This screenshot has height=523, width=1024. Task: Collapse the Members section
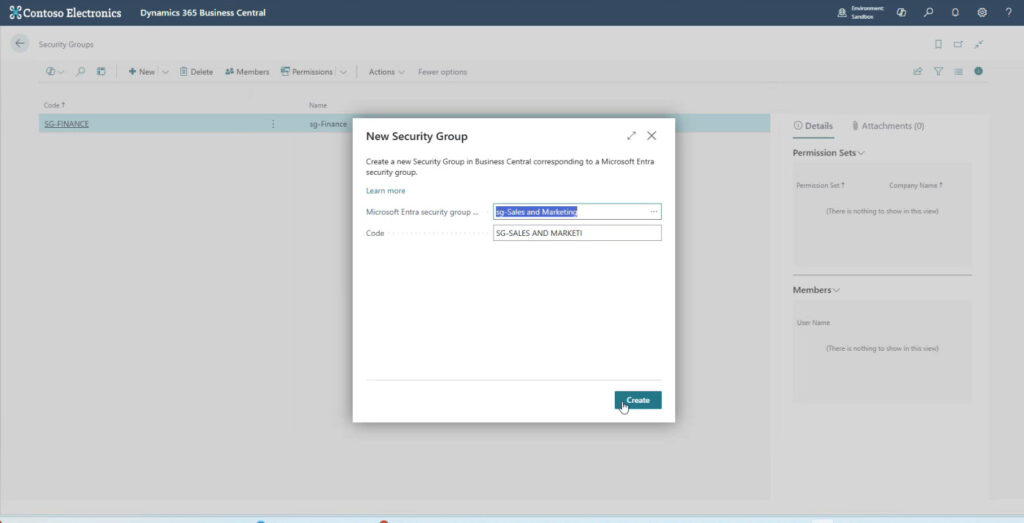(x=816, y=290)
